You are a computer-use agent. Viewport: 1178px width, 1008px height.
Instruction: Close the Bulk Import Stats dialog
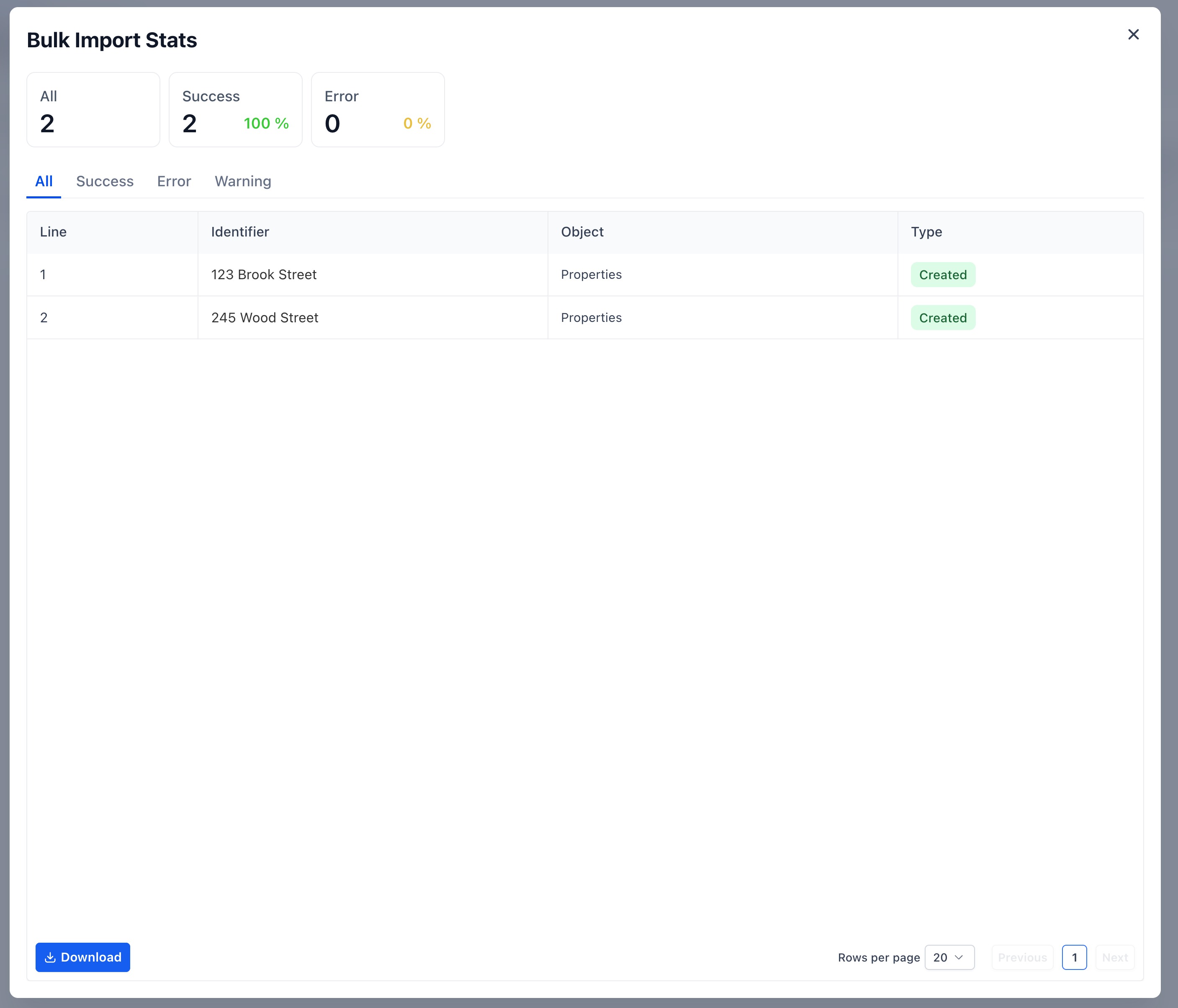point(1133,35)
